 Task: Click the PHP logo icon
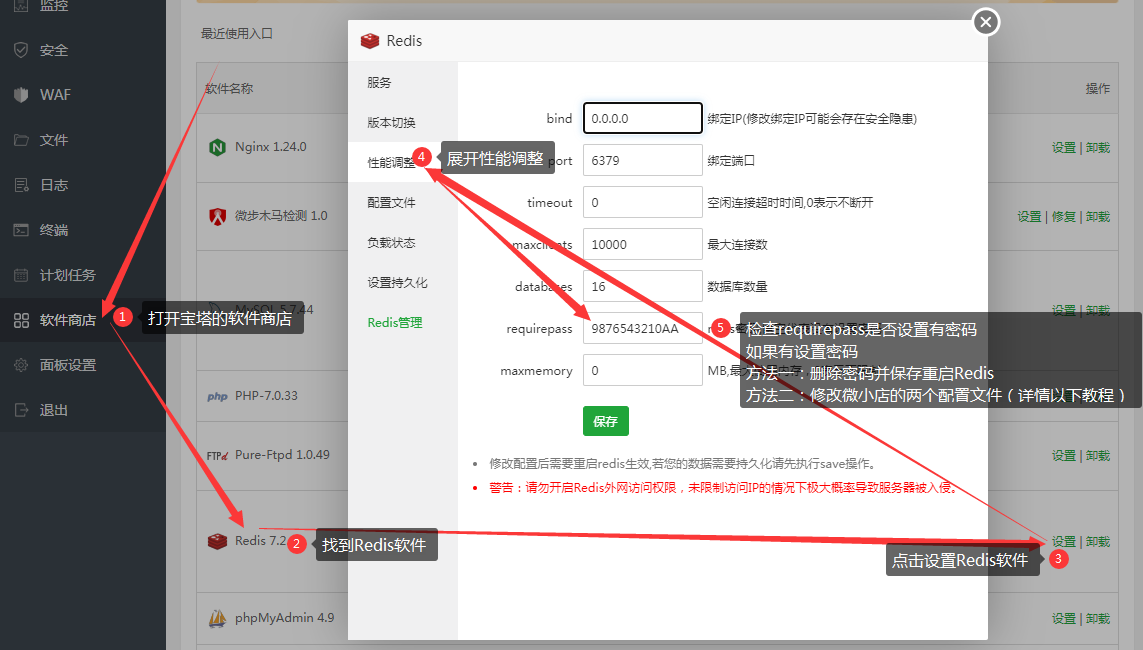[217, 396]
